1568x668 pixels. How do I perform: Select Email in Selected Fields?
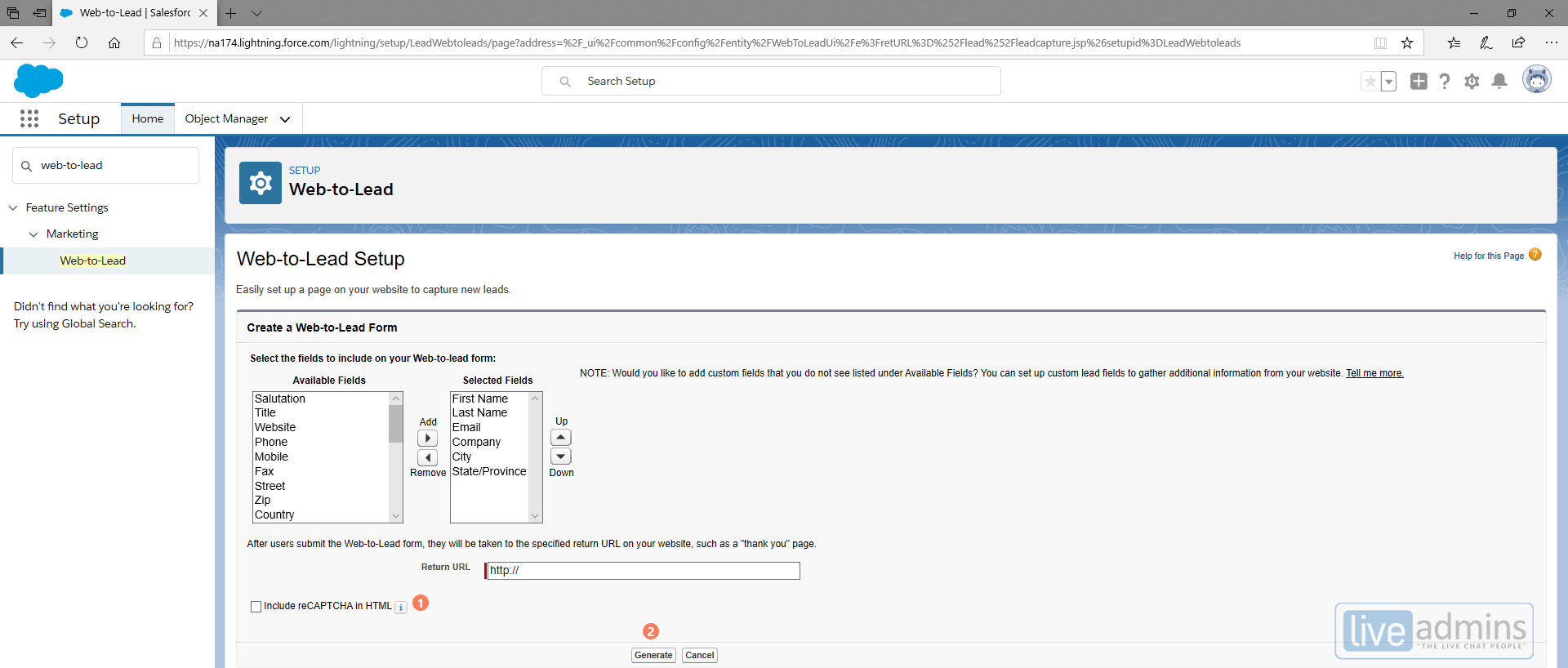pyautogui.click(x=466, y=427)
